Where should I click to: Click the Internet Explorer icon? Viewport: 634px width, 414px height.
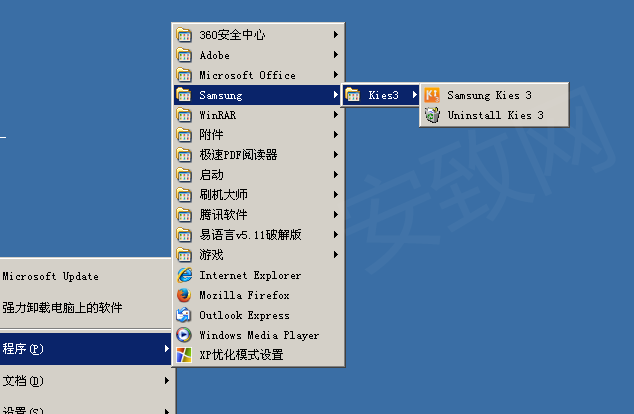click(x=184, y=275)
